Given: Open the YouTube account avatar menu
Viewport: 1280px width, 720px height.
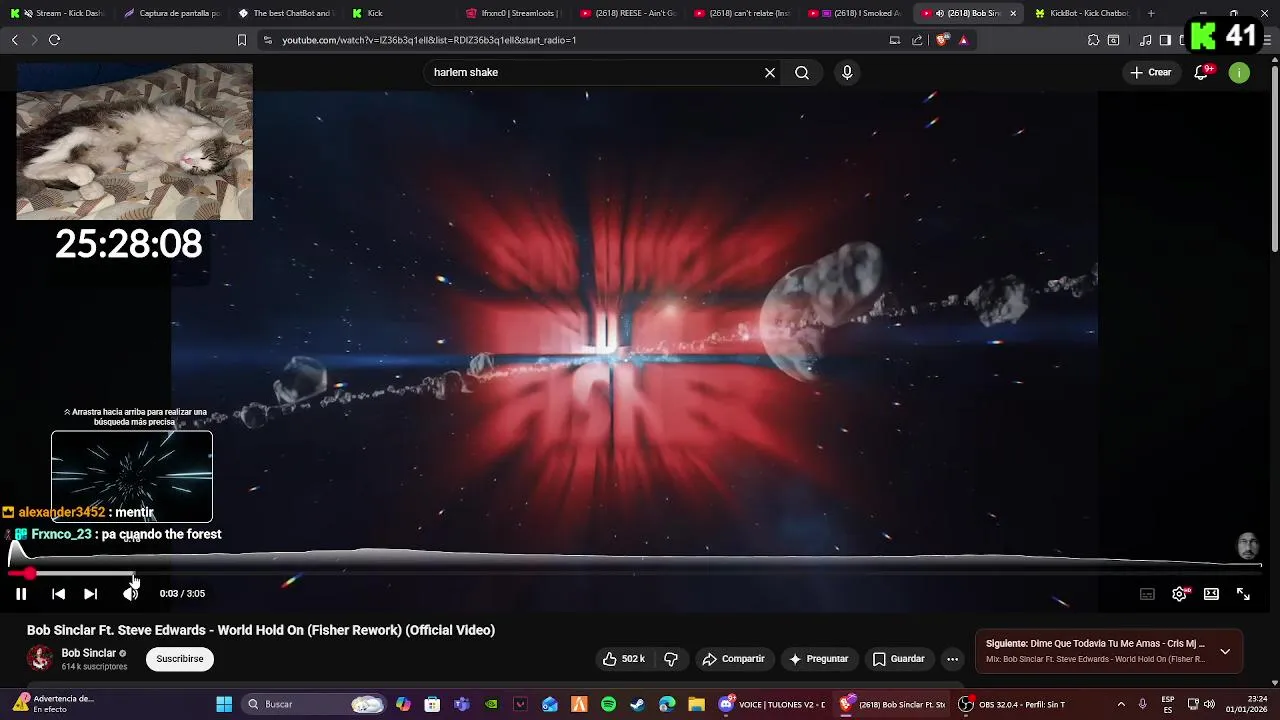Looking at the screenshot, I should pos(1239,73).
